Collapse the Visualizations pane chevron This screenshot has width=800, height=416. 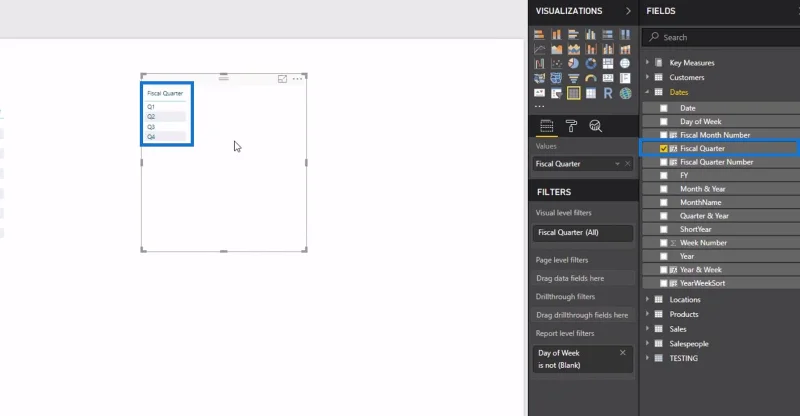[x=628, y=11]
